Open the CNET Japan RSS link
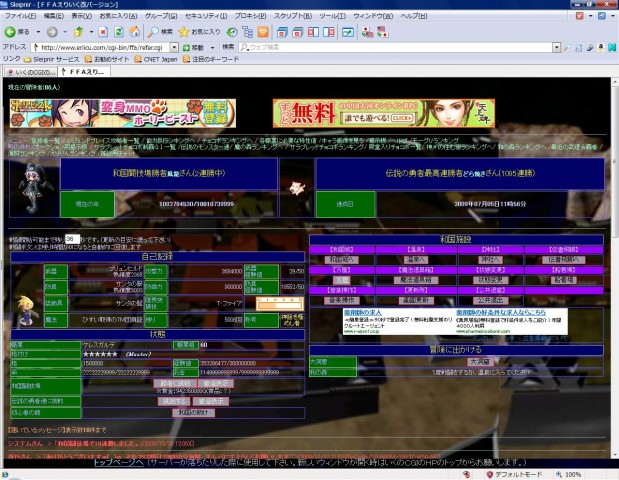Viewport: 619px width, 480px height. point(156,59)
